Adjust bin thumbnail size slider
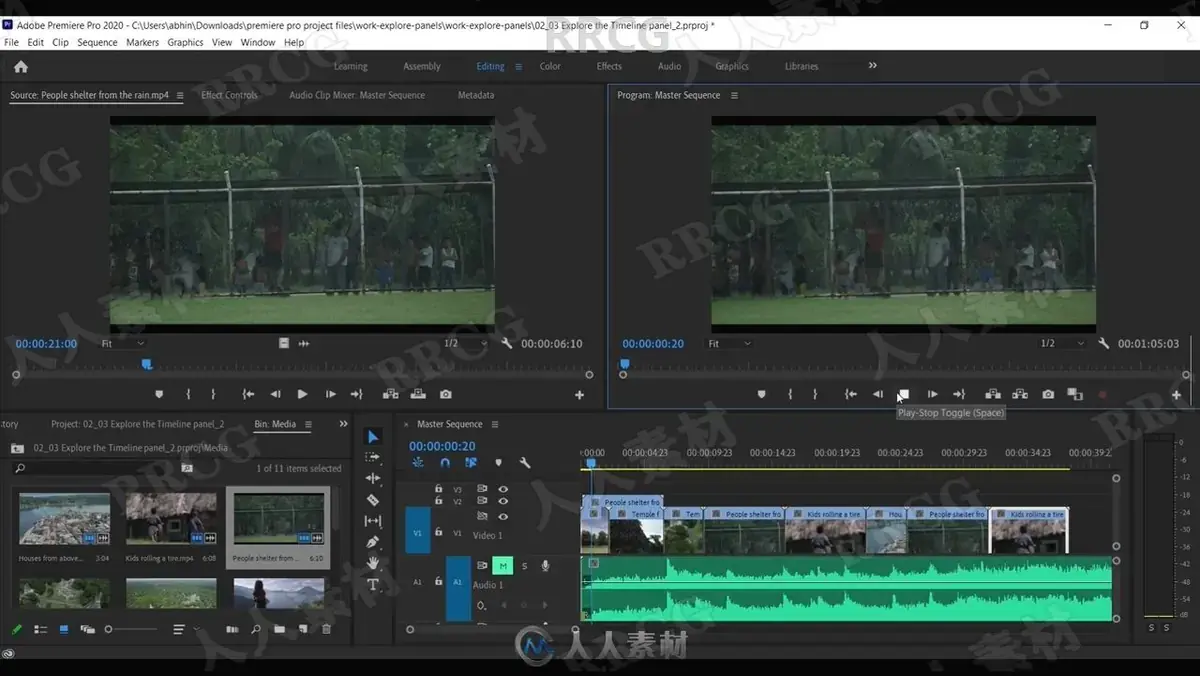 point(131,629)
